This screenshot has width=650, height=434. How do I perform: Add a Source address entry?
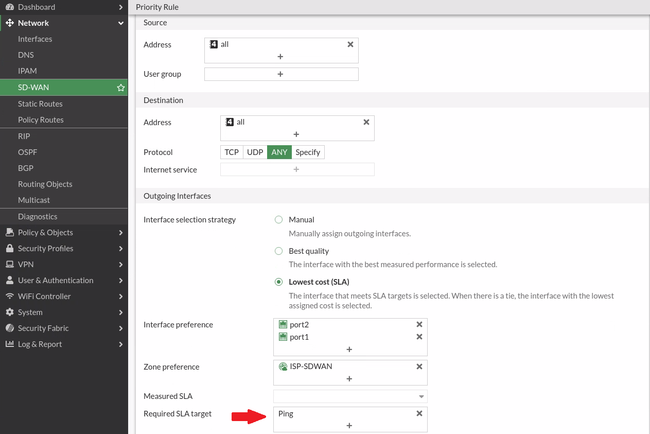pos(280,56)
